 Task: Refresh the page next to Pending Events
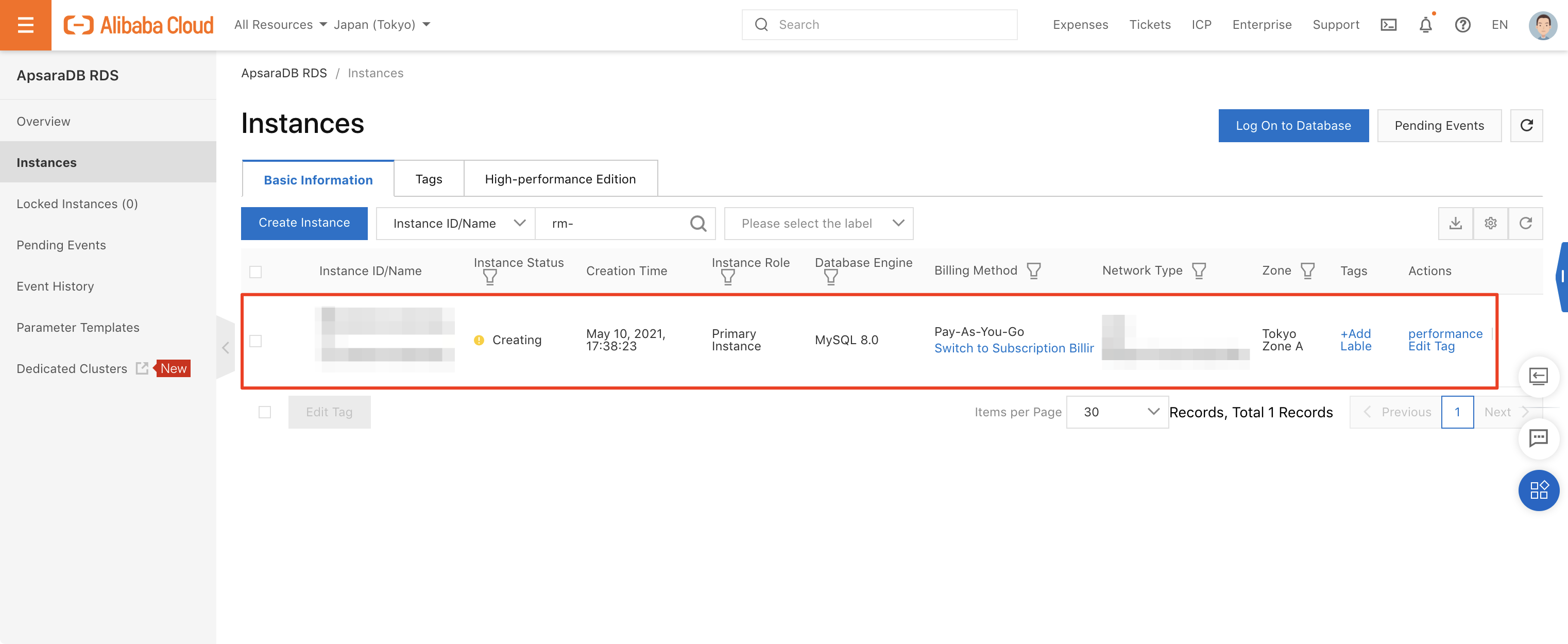point(1526,125)
